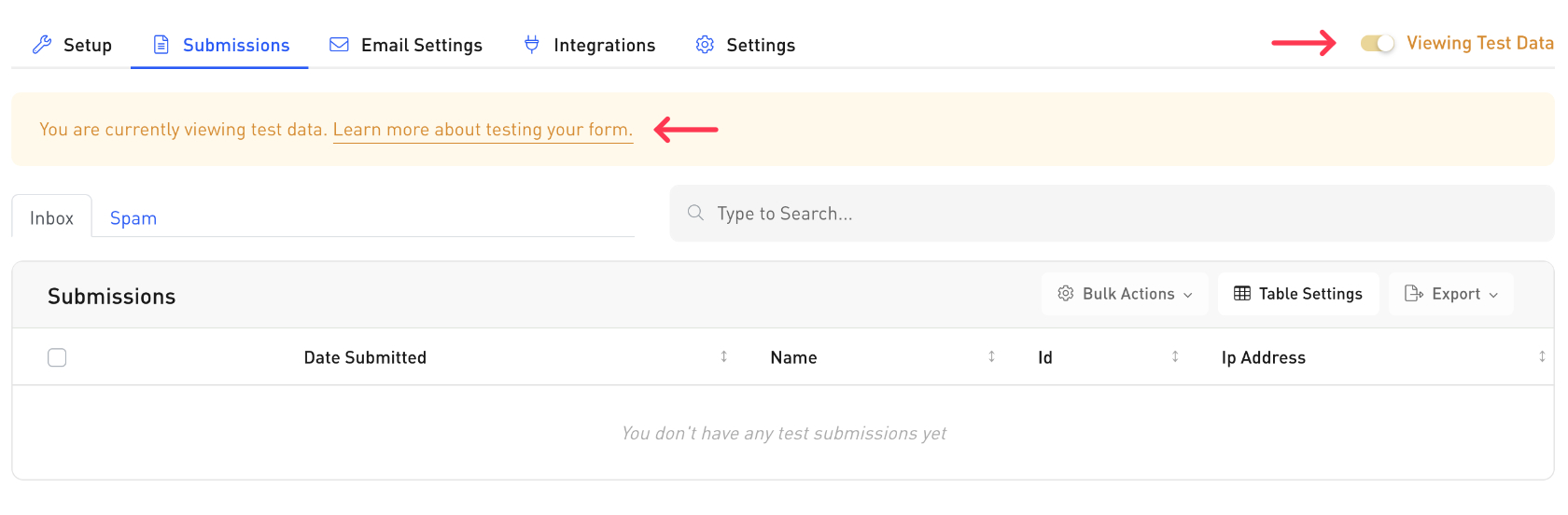Click the Integrations plug icon
This screenshot has height=515, width=1568.
click(x=532, y=45)
